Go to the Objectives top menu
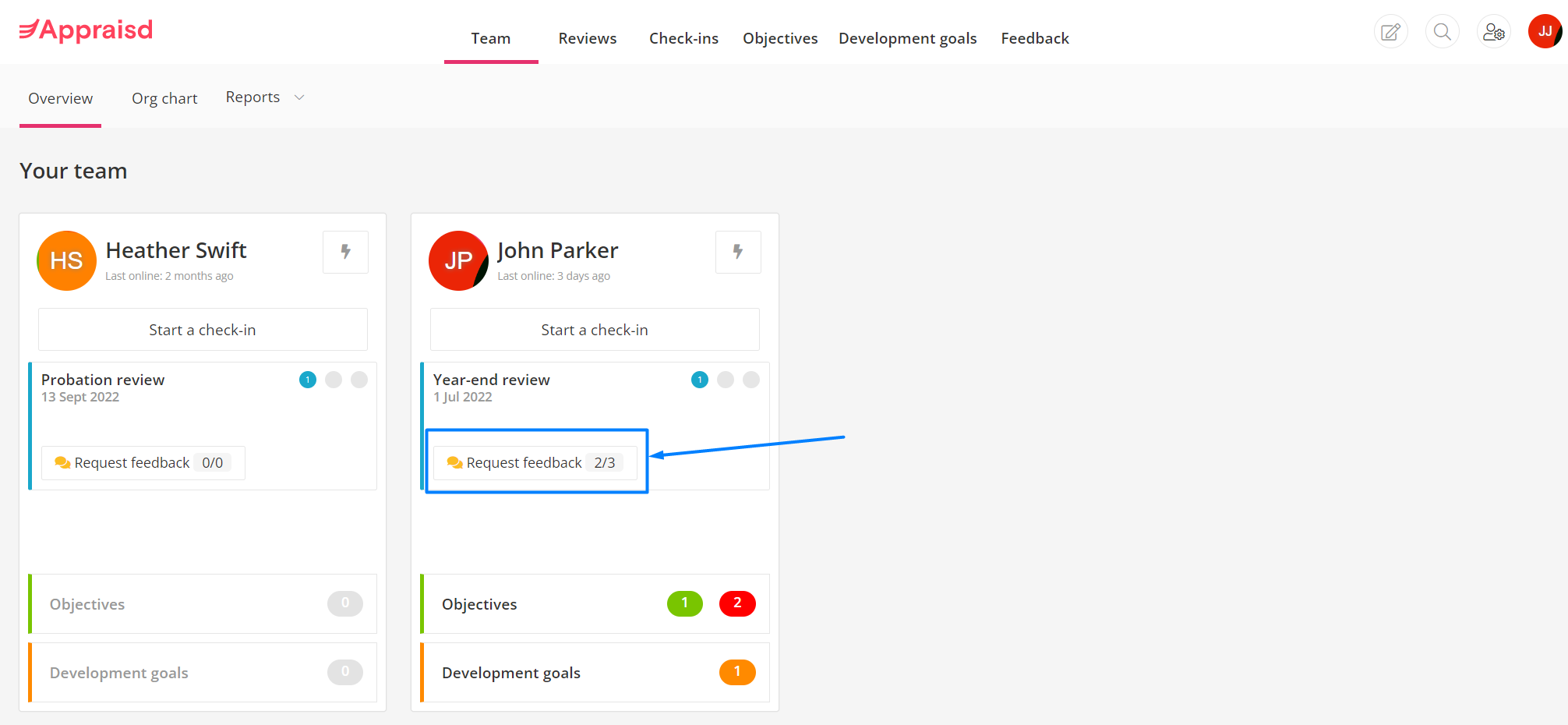The width and height of the screenshot is (1568, 725). [780, 38]
